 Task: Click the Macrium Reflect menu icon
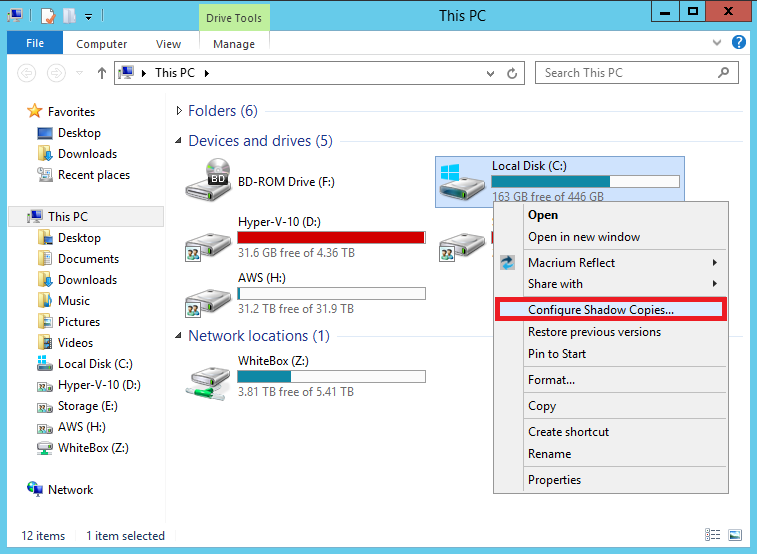coord(507,263)
